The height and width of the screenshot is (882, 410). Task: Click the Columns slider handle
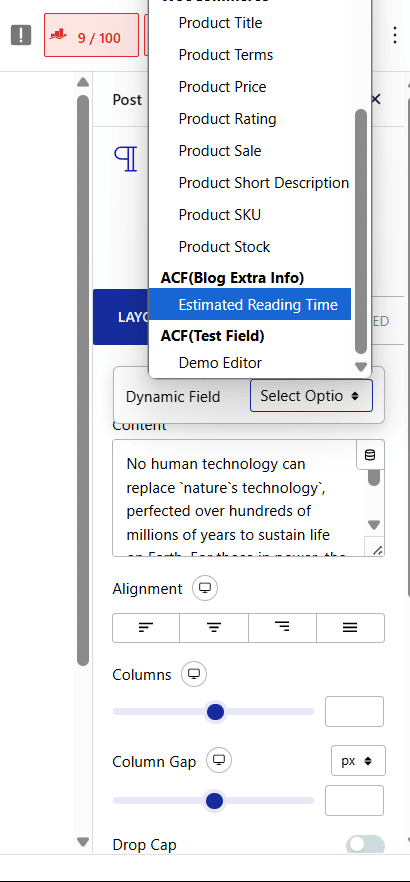pos(215,712)
